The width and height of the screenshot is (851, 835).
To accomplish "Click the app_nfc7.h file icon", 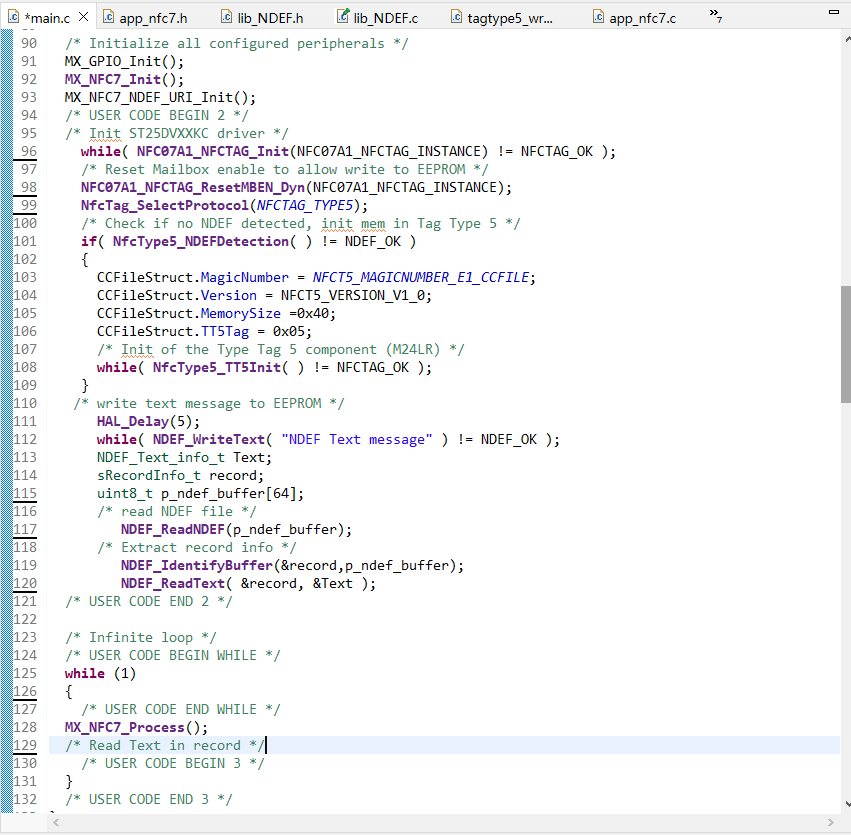I will (x=108, y=17).
